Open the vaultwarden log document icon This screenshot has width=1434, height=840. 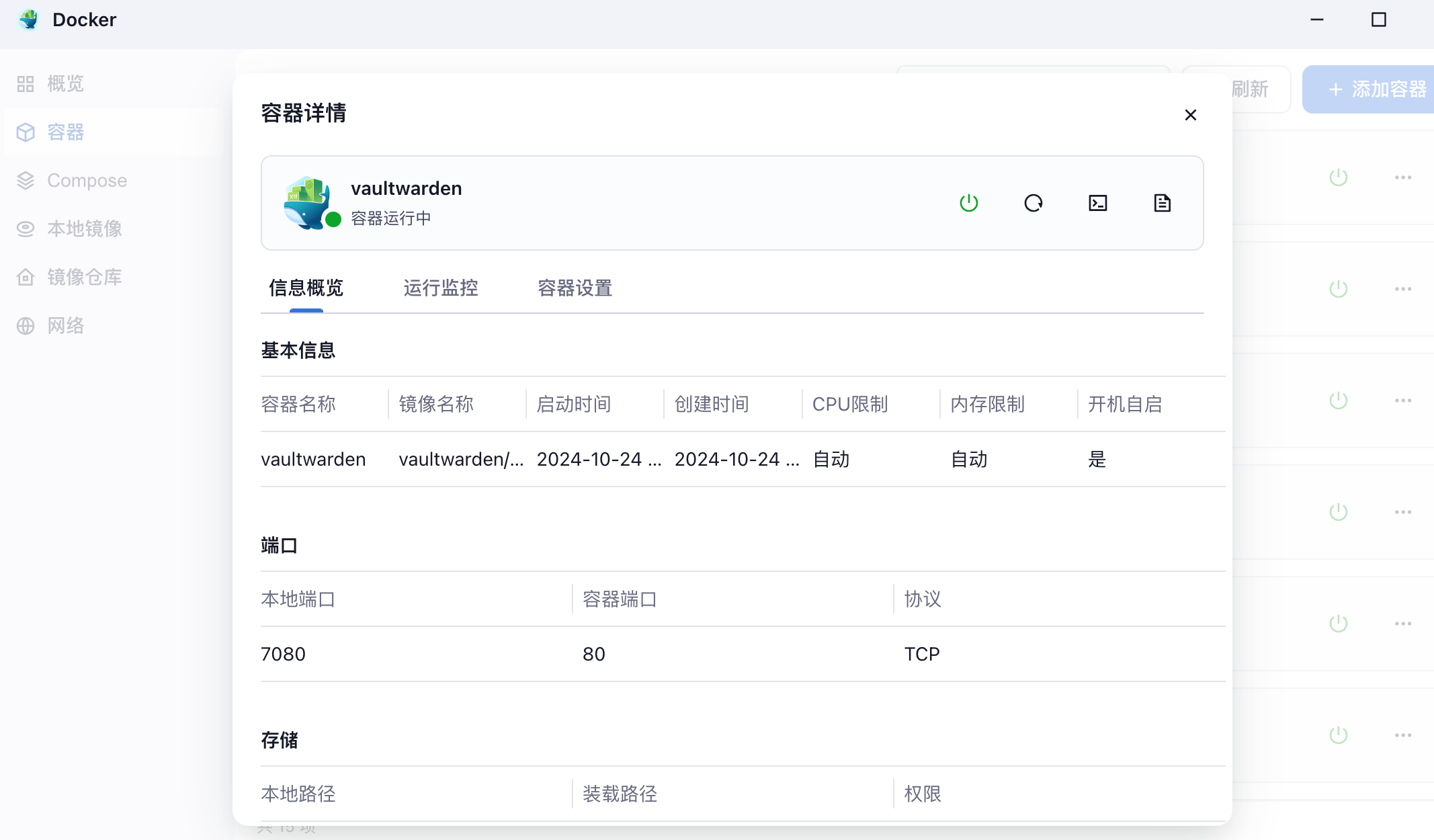click(1163, 203)
